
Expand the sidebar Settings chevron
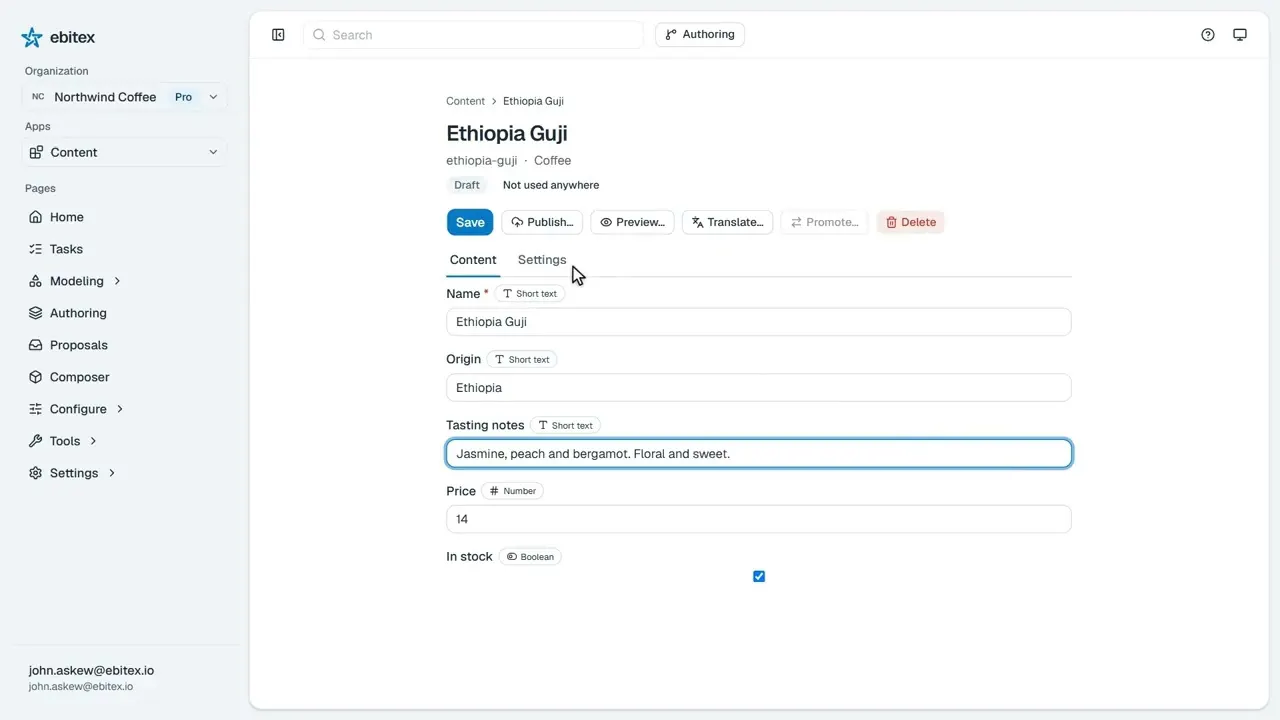[112, 473]
